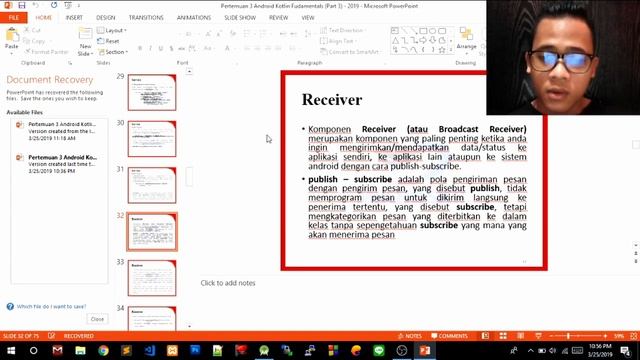Image resolution: width=640 pixels, height=360 pixels.
Task: Open recovered file saved at 11:18 AM
Action: (x=60, y=131)
